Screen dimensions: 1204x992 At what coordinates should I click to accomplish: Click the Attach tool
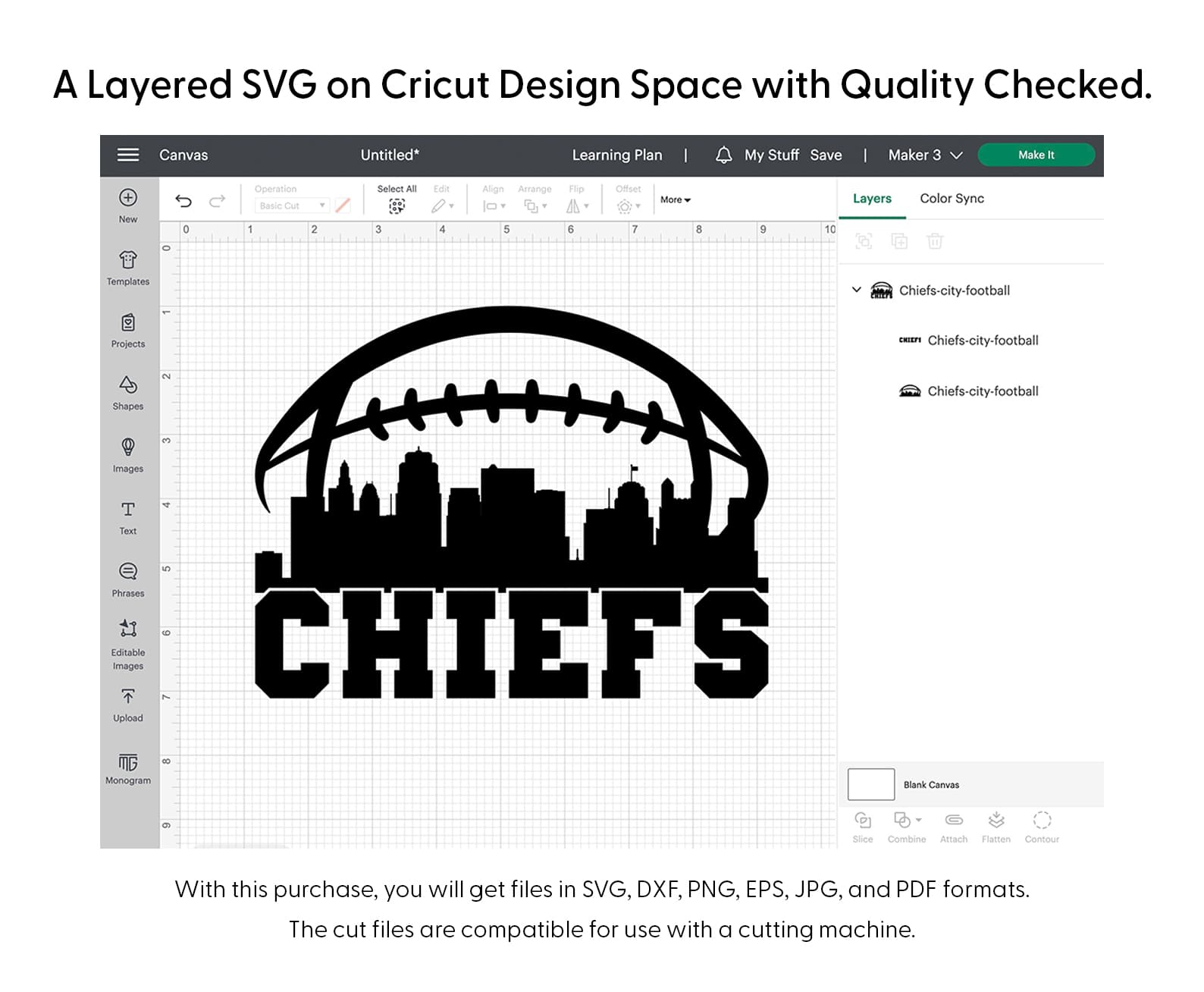pyautogui.click(x=954, y=827)
